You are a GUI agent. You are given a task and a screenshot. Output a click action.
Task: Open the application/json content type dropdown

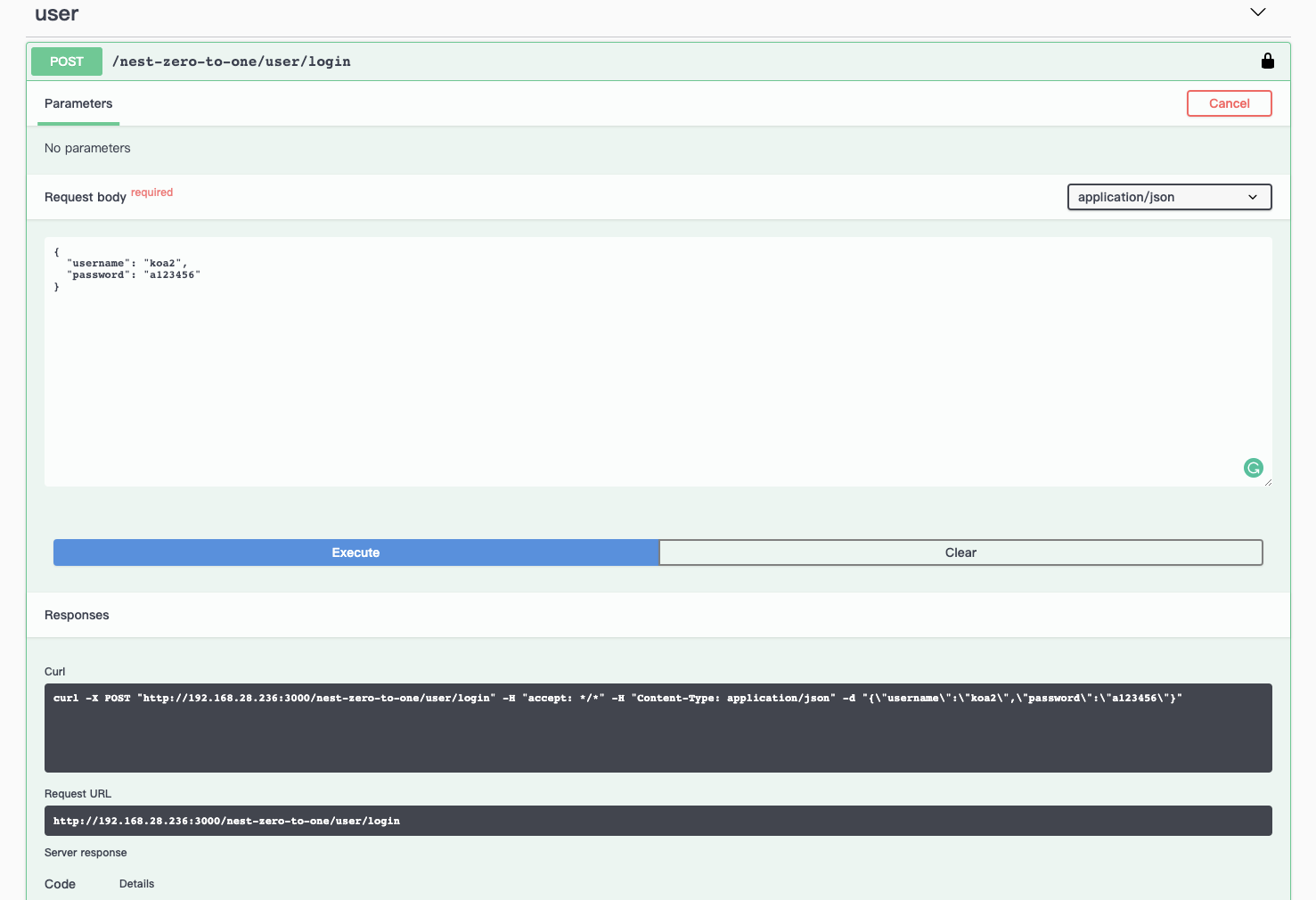click(x=1169, y=197)
